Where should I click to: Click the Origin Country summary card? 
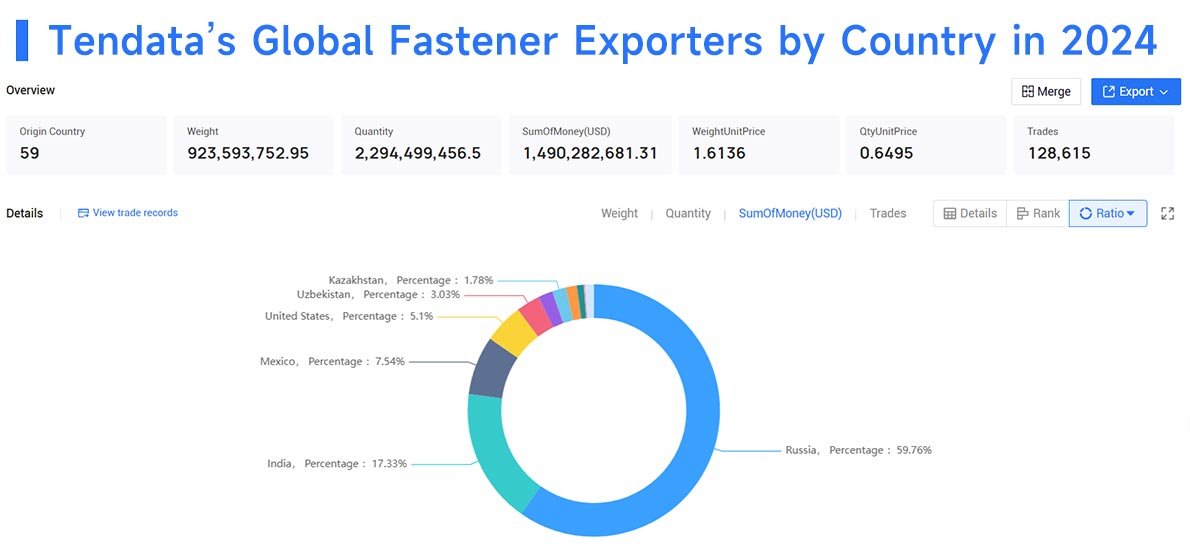(x=86, y=145)
